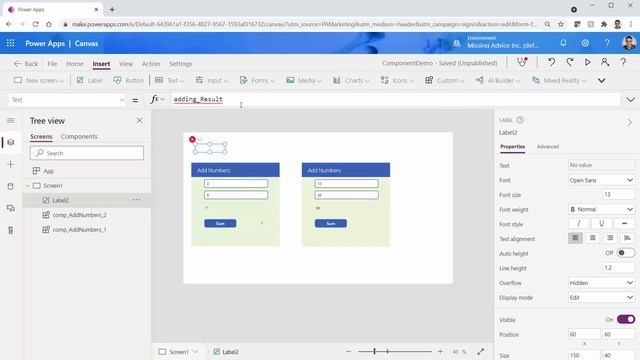The height and width of the screenshot is (360, 640).
Task: Open the App checker stethoscope icon
Action: coord(522,62)
